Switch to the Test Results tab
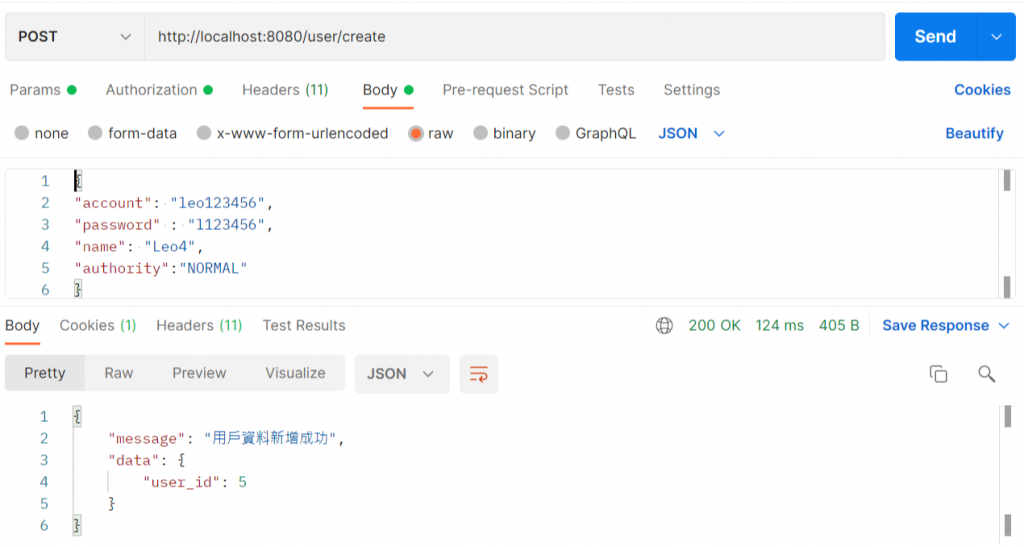 pos(304,326)
